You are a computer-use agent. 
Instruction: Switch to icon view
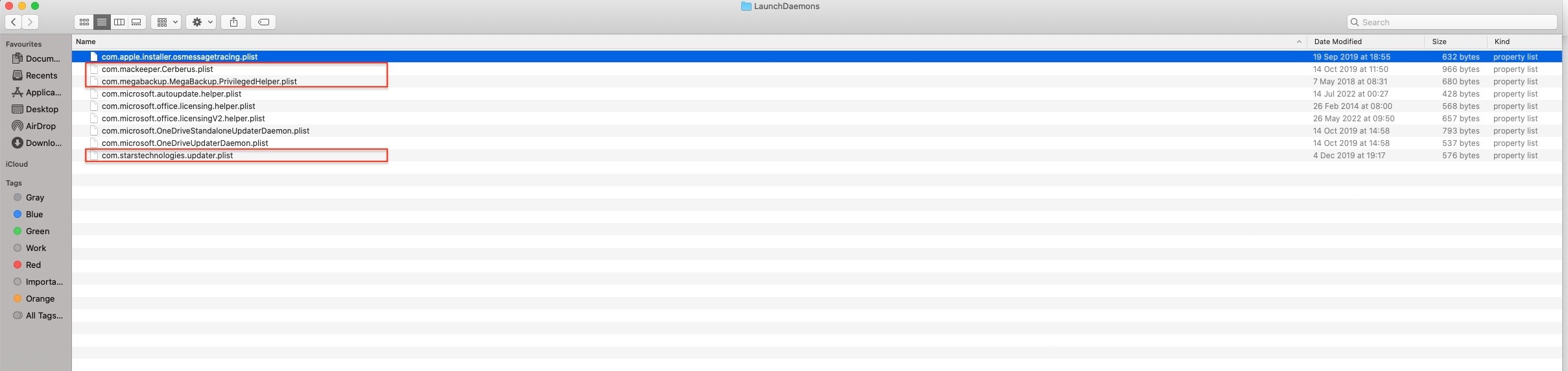84,22
